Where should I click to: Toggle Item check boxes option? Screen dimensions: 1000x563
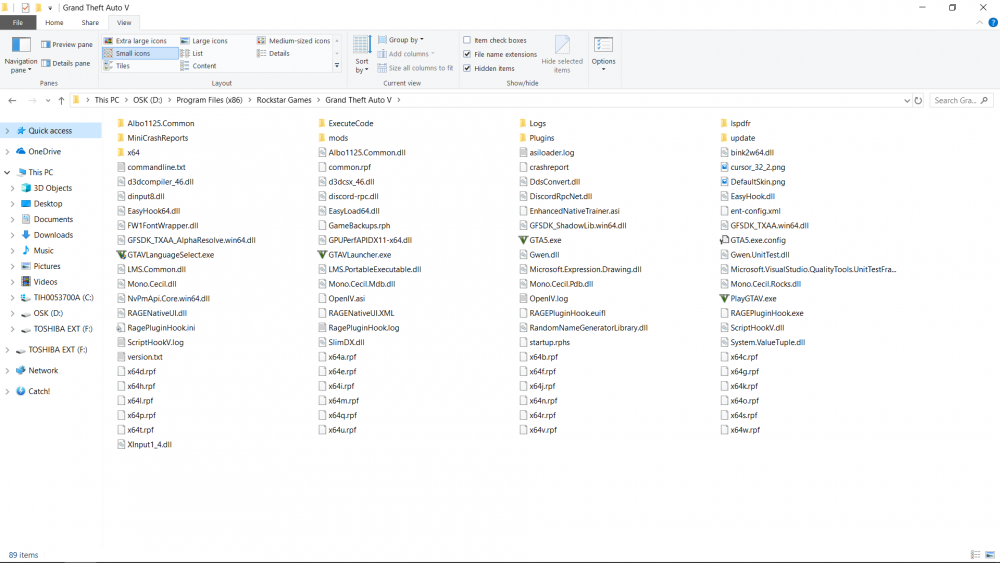point(467,40)
